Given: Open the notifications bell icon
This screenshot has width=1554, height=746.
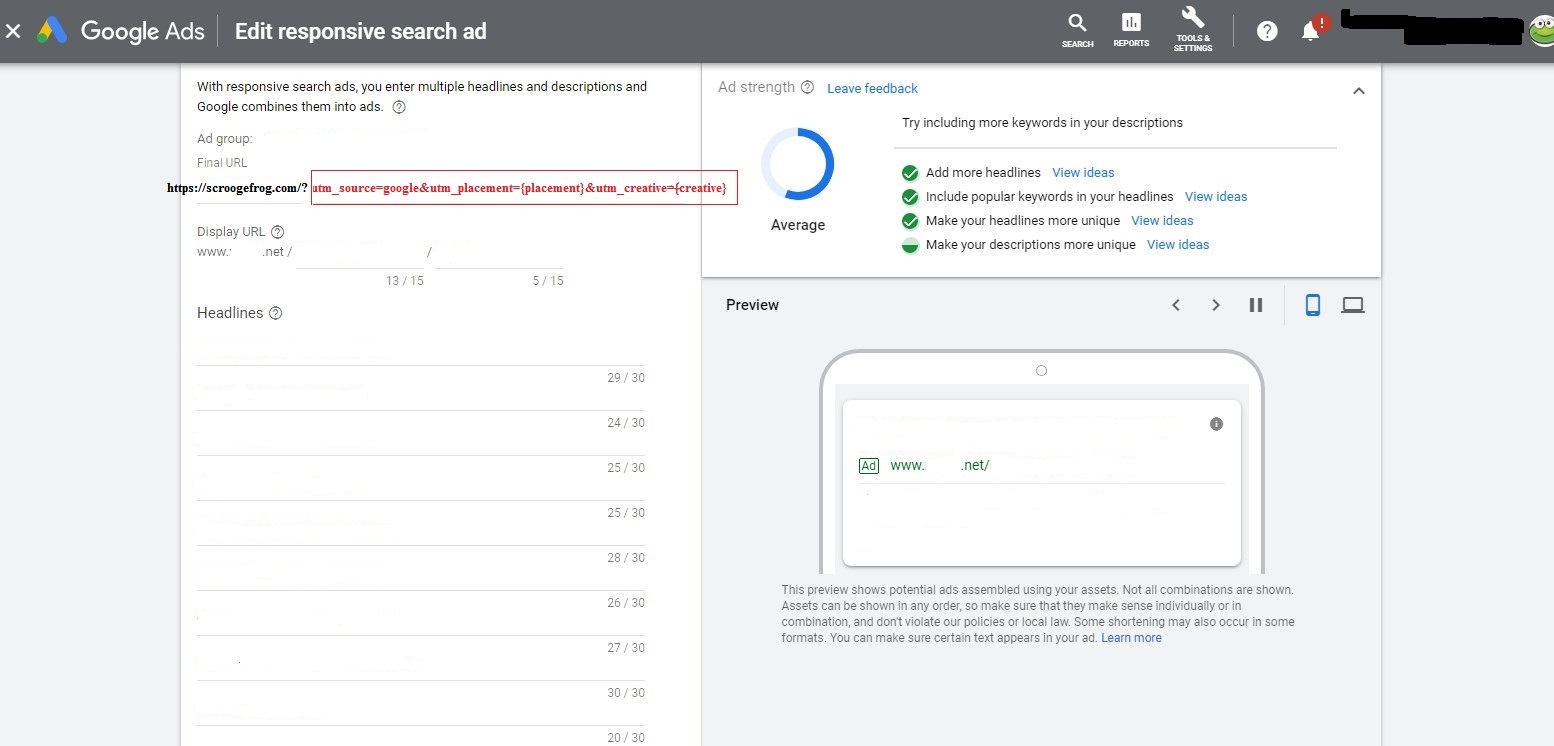Looking at the screenshot, I should point(1310,31).
